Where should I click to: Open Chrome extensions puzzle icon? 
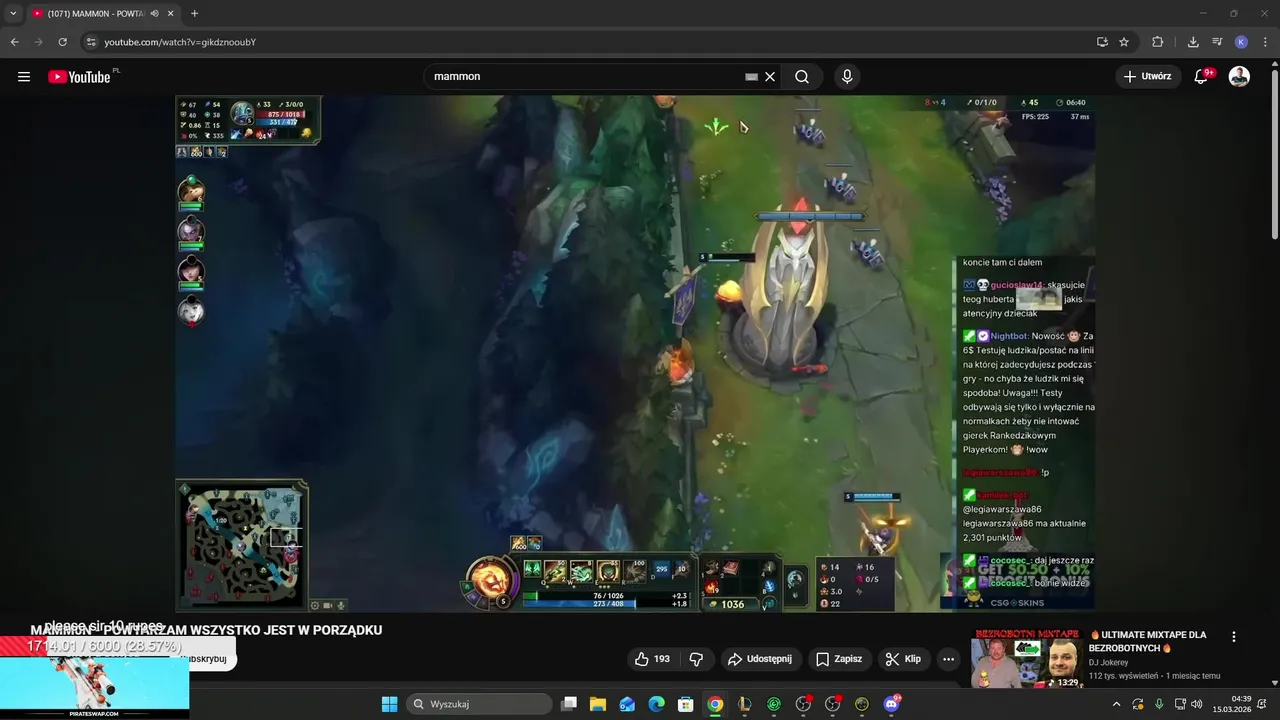(1158, 42)
